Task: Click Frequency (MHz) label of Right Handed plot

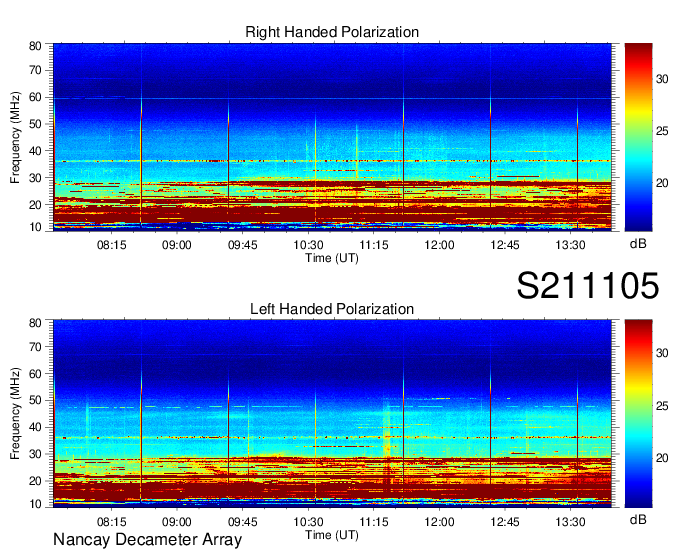Action: click(x=15, y=137)
